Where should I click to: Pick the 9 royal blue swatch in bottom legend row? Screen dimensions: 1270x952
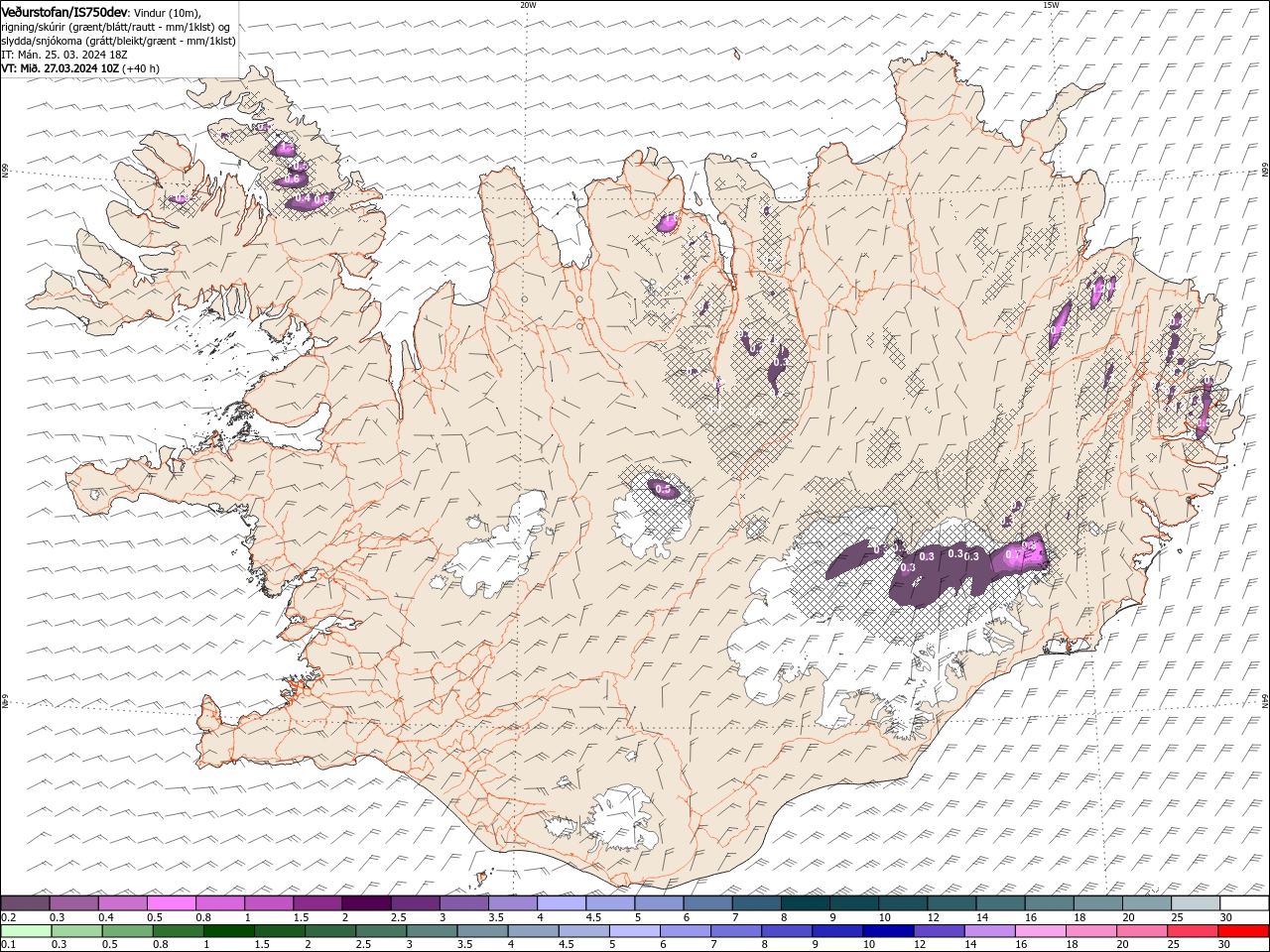coord(837,931)
